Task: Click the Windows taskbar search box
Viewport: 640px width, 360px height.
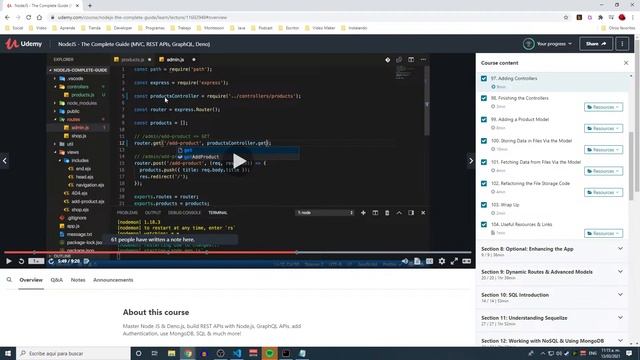Action: point(73,353)
